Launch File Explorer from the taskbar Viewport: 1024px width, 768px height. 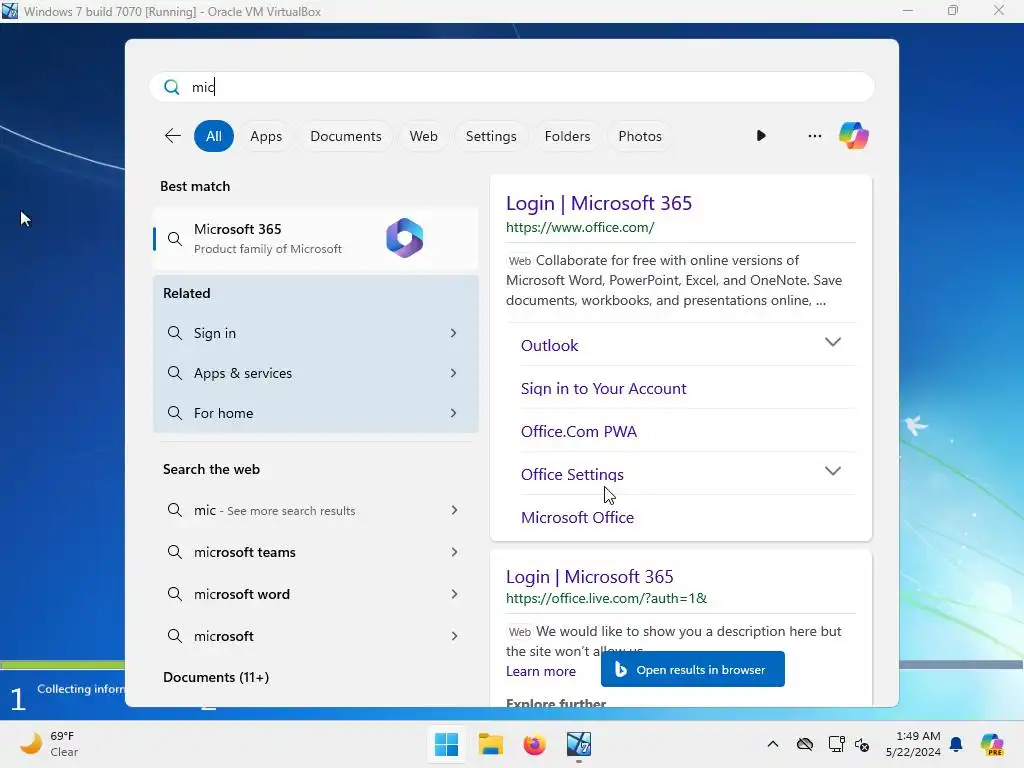[x=490, y=744]
